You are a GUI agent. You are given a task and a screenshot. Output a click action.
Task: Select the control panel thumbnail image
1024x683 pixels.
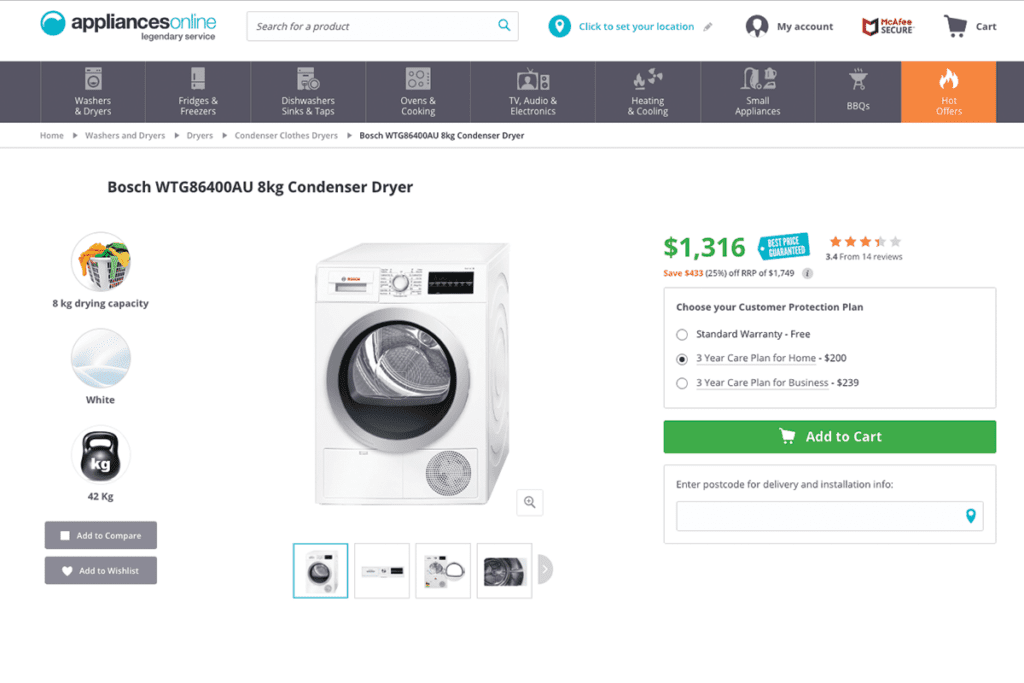click(x=382, y=571)
